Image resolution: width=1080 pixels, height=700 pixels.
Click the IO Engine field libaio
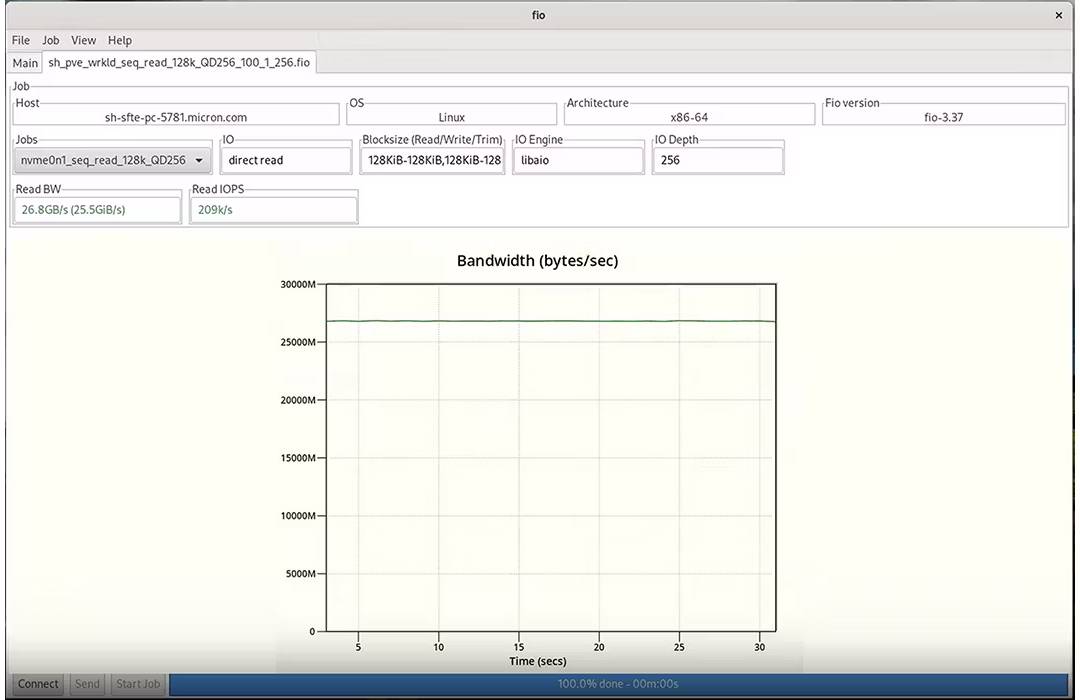click(x=579, y=161)
